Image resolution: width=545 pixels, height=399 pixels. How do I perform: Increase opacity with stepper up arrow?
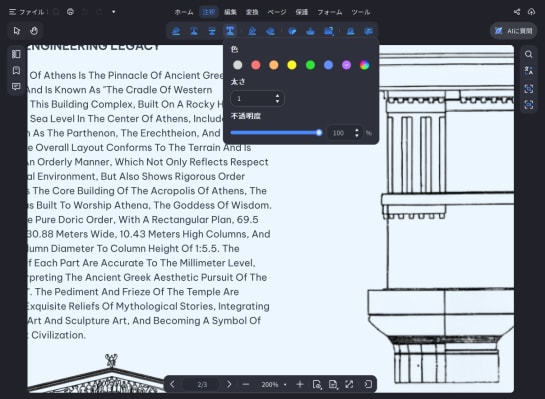pos(357,130)
